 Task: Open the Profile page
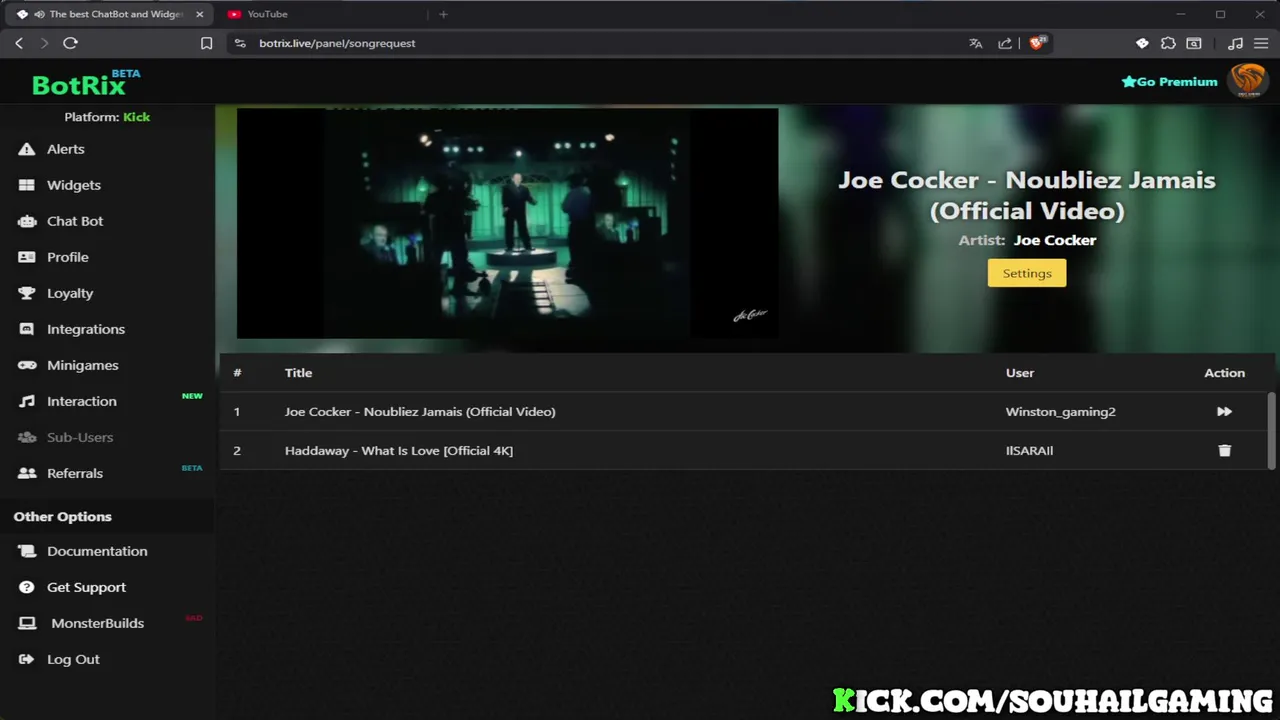pyautogui.click(x=68, y=257)
